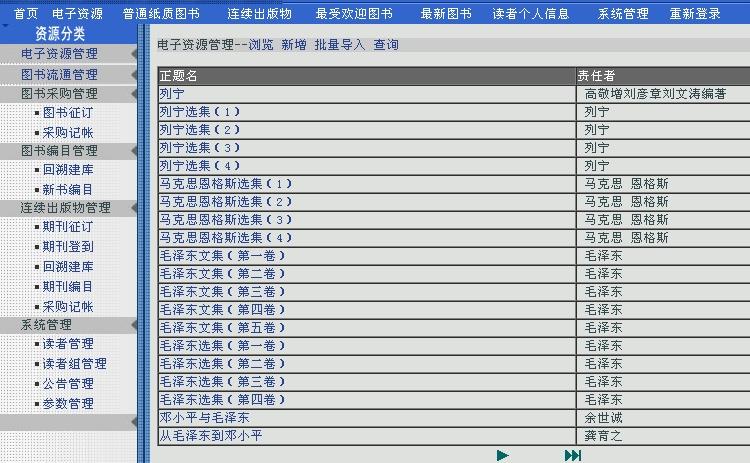The height and width of the screenshot is (463, 750).
Task: Open 最新图书 menu
Action: tap(446, 13)
